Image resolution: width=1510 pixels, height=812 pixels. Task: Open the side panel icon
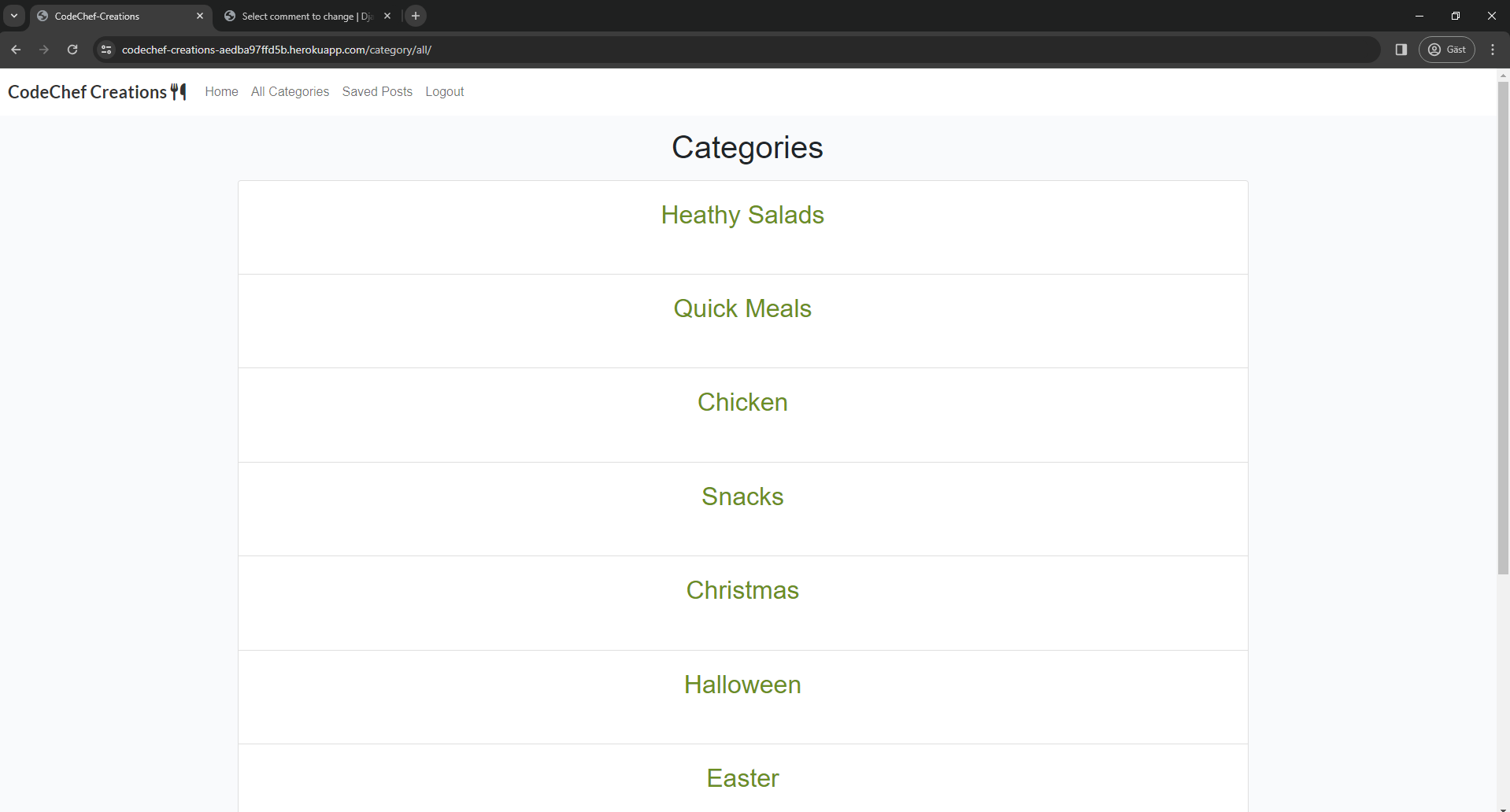click(1401, 50)
